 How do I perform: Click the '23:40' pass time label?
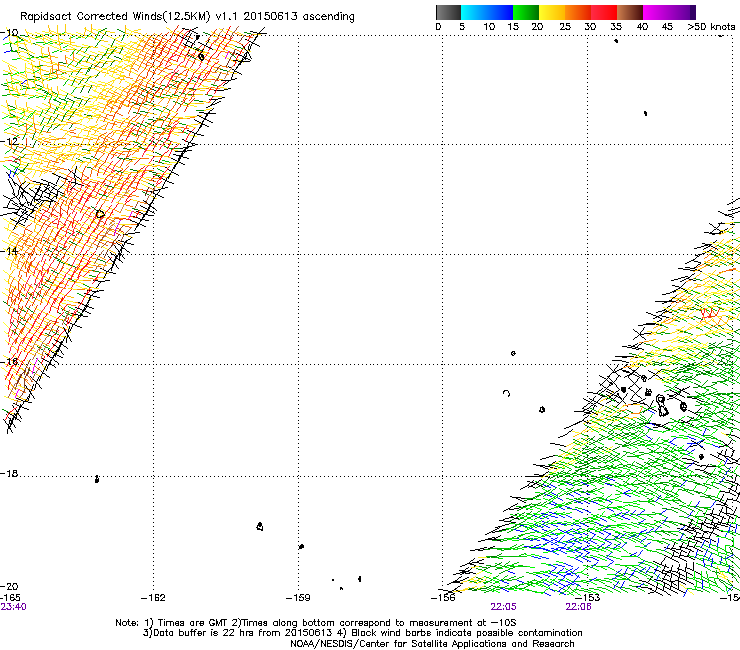14,607
